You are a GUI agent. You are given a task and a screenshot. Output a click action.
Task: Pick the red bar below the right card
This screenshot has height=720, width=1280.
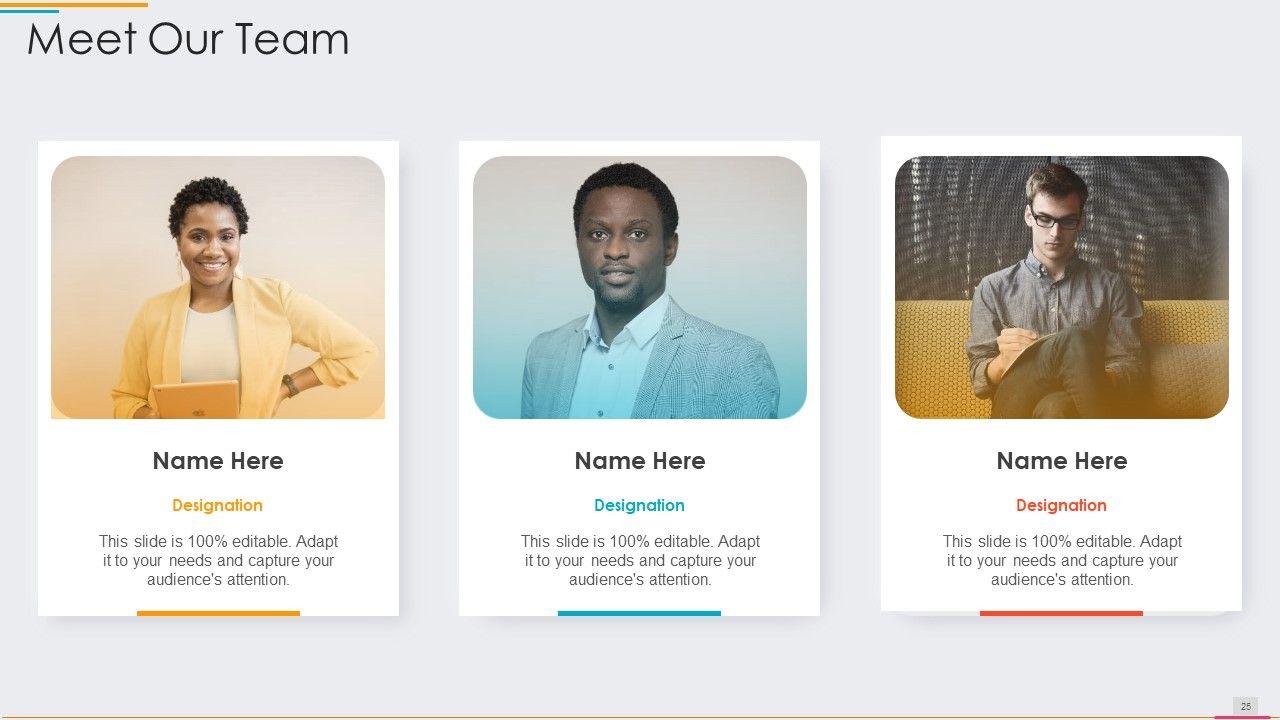point(1061,613)
